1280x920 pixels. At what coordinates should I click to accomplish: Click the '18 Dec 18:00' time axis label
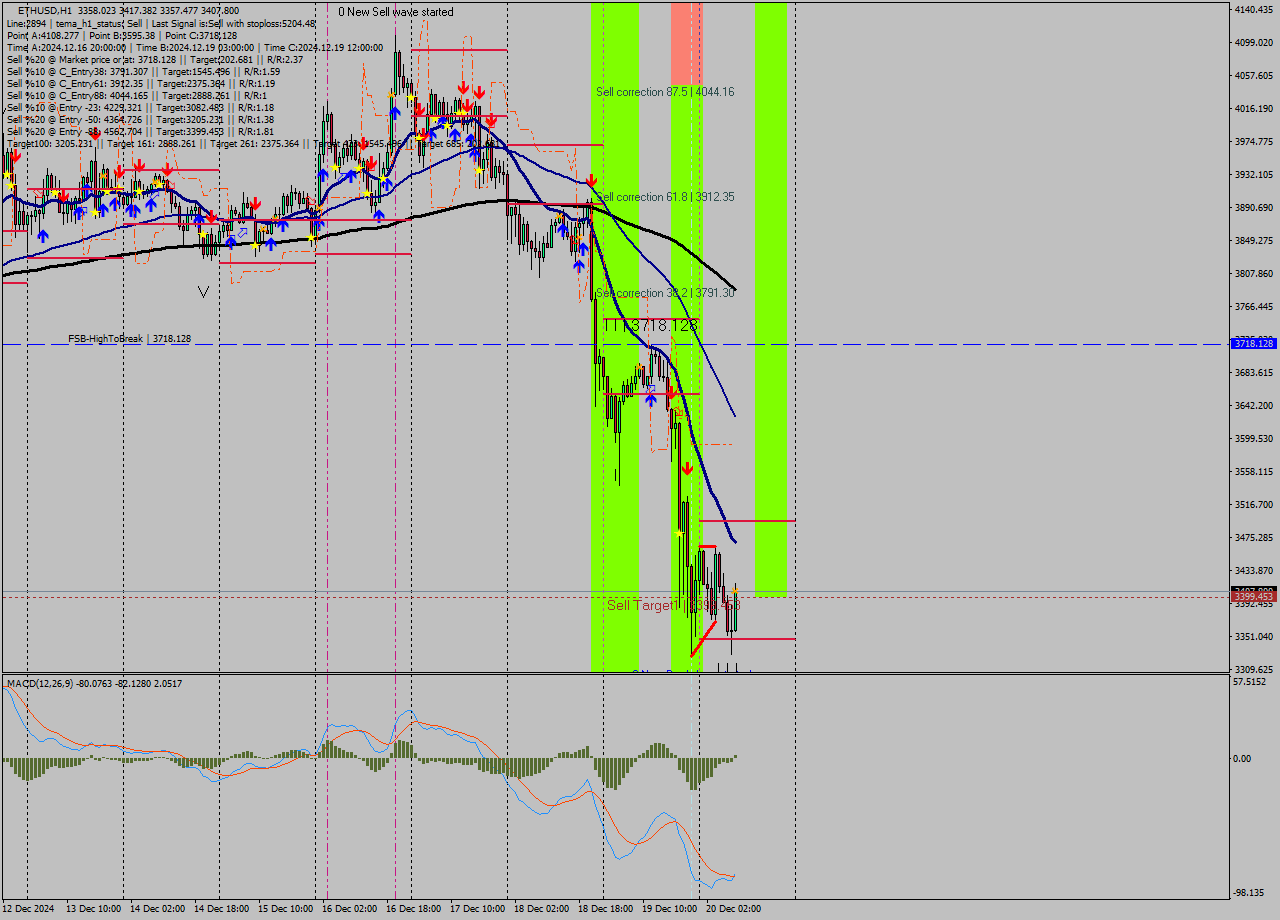[605, 908]
